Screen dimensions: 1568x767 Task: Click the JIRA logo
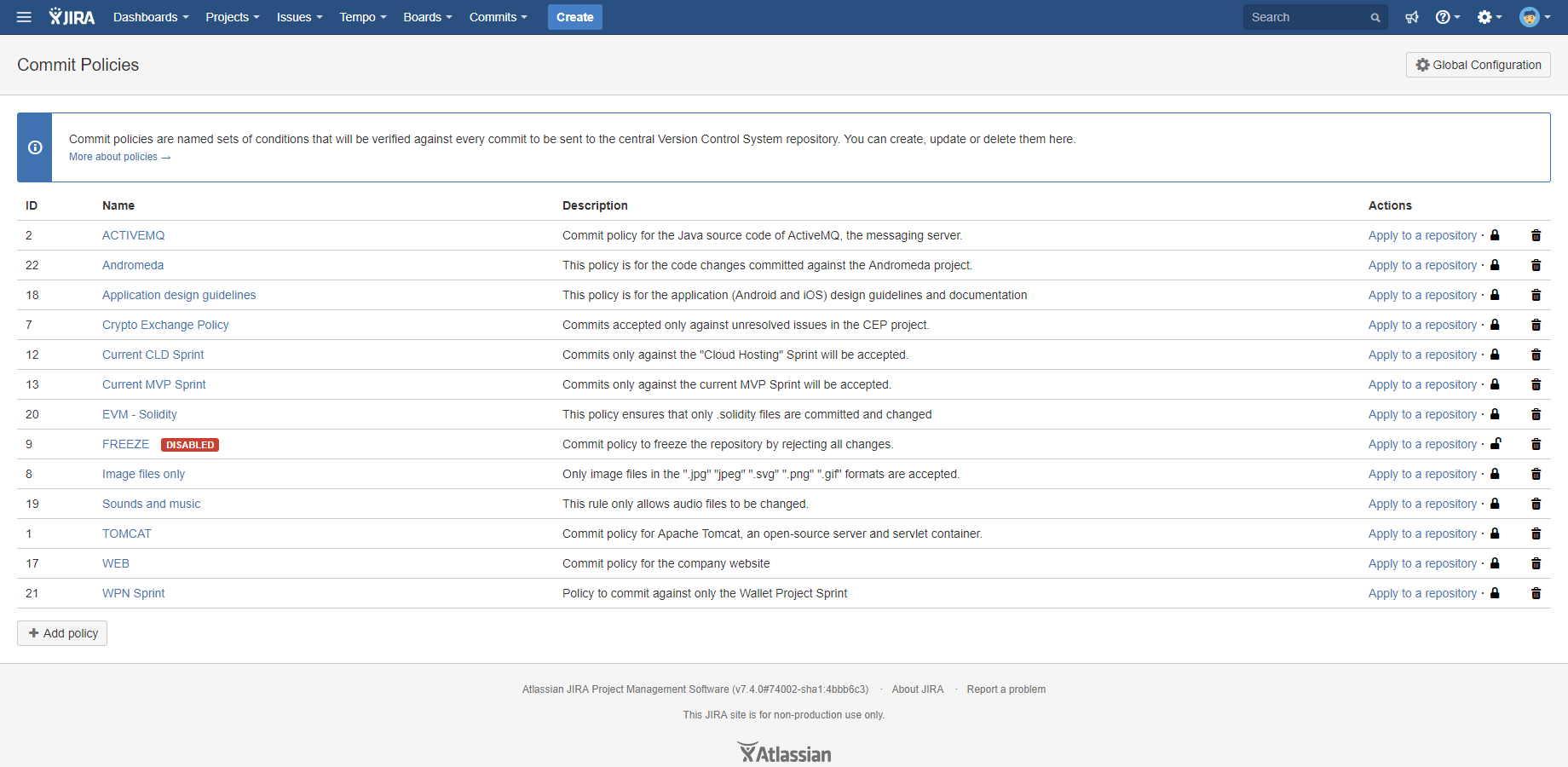72,17
